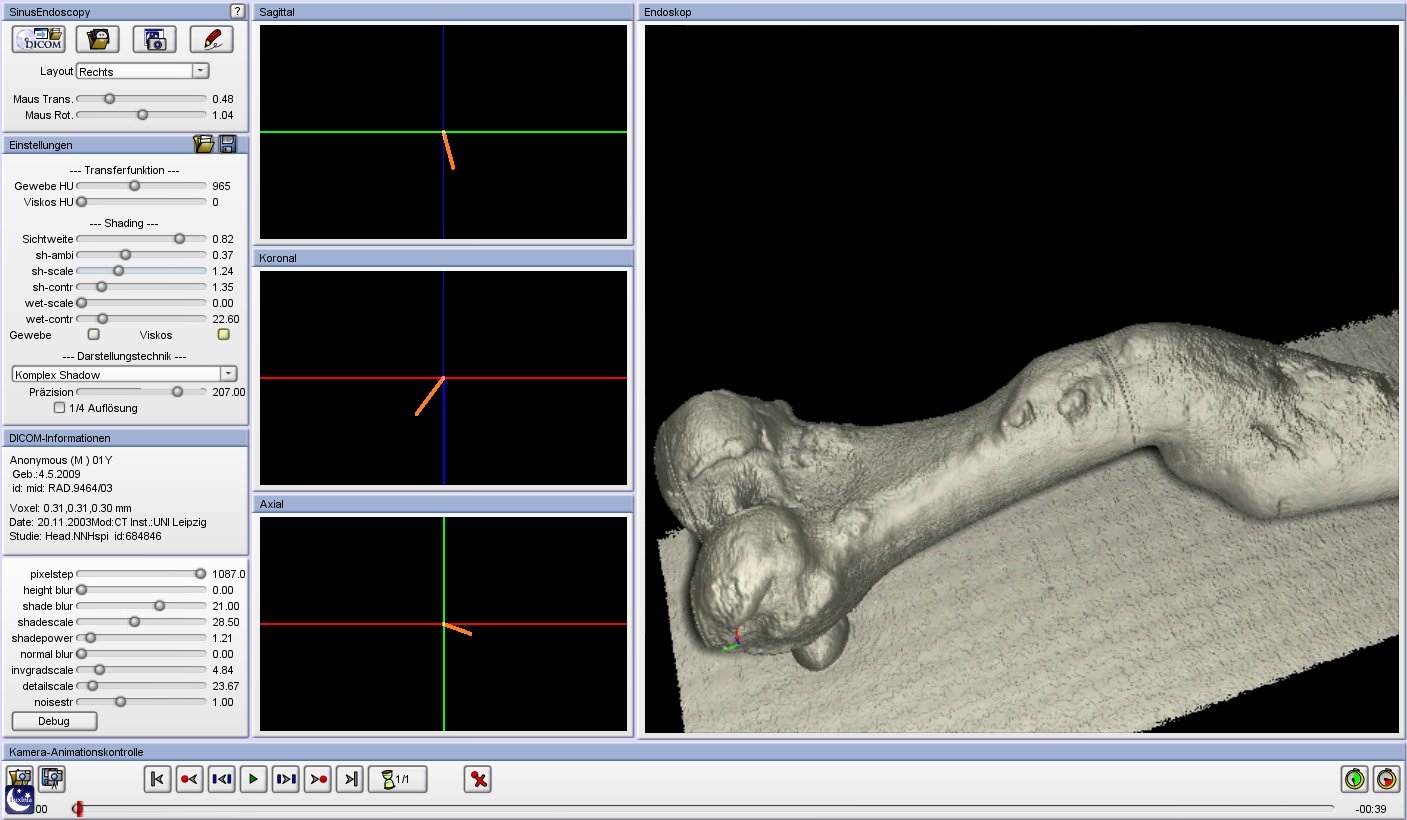This screenshot has height=820, width=1407.
Task: Enable the 1/4 Auflösung checkbox
Action: (x=60, y=408)
